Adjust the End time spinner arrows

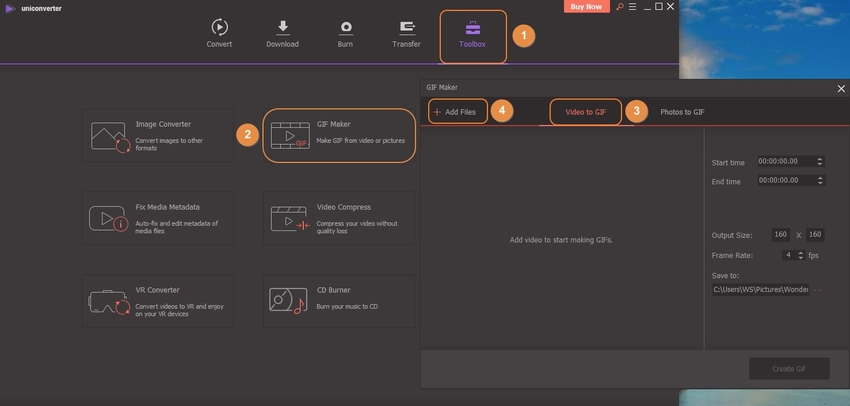(820, 181)
